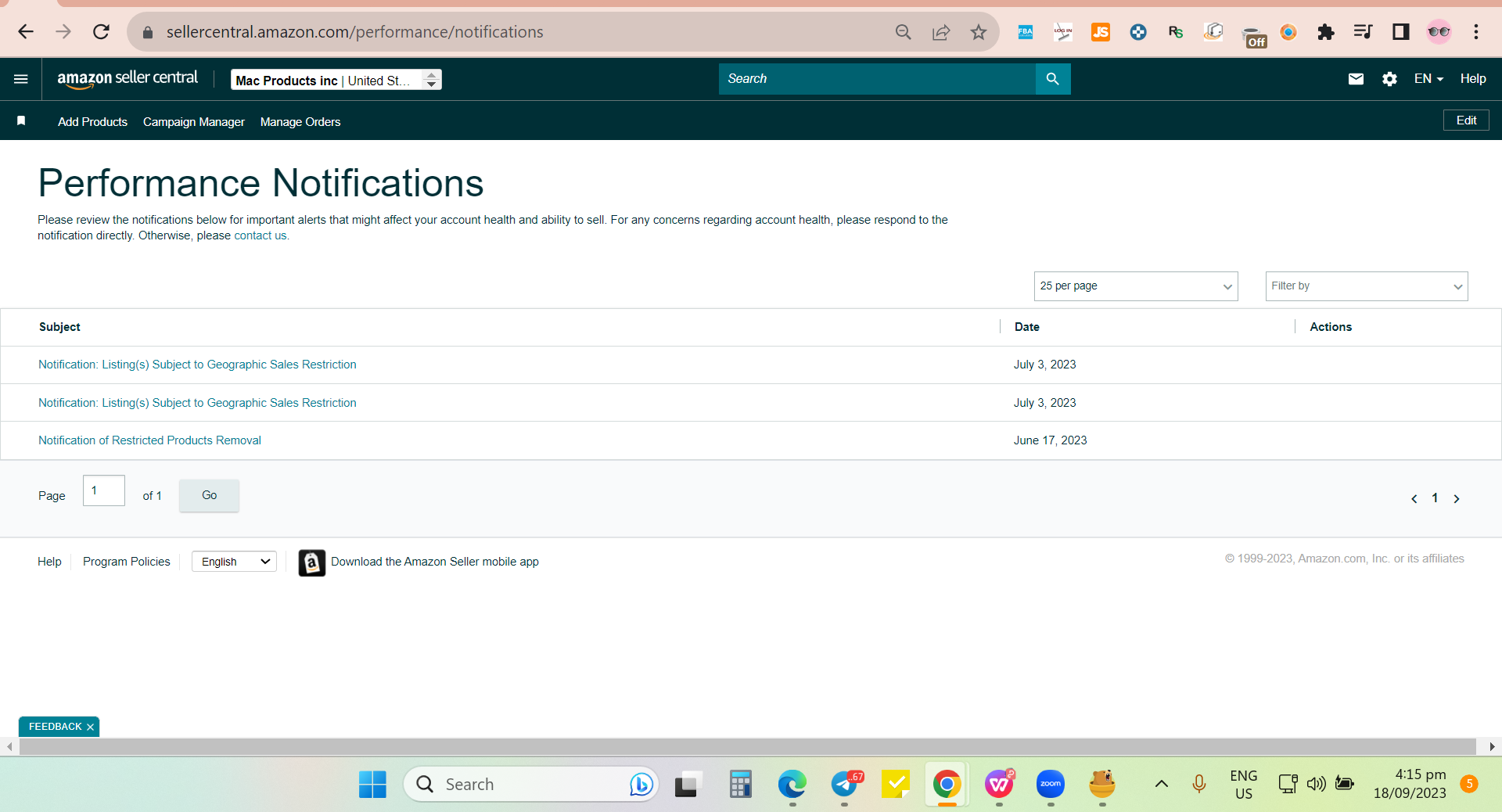The width and height of the screenshot is (1502, 812).
Task: Click the bookmark flag icon
Action: click(x=21, y=120)
